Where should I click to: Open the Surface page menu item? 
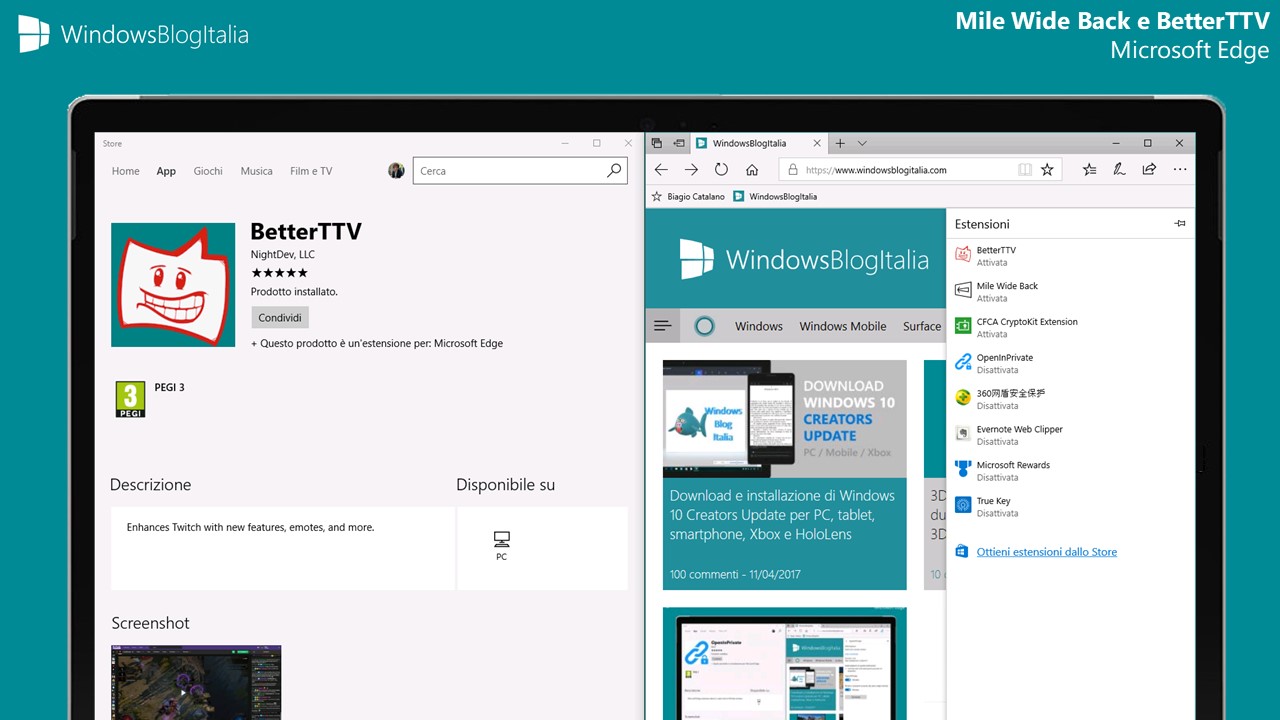point(922,326)
